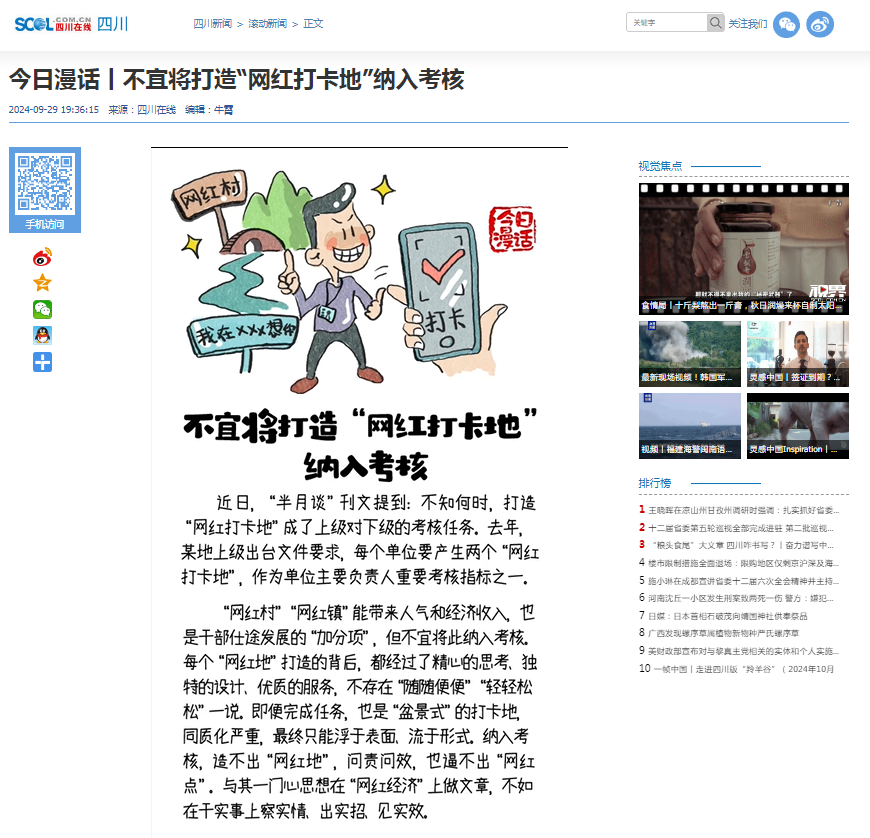Open ranking 7 日媒 日本首相石破茂 article
Screen dimensions: 870x838
727,615
